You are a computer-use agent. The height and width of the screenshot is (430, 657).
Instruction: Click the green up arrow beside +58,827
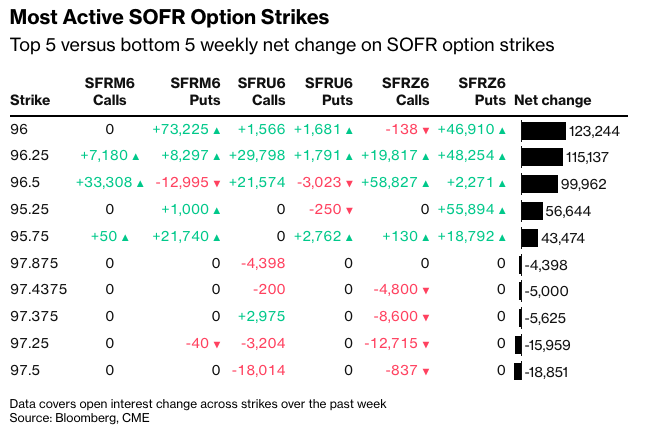pyautogui.click(x=426, y=184)
